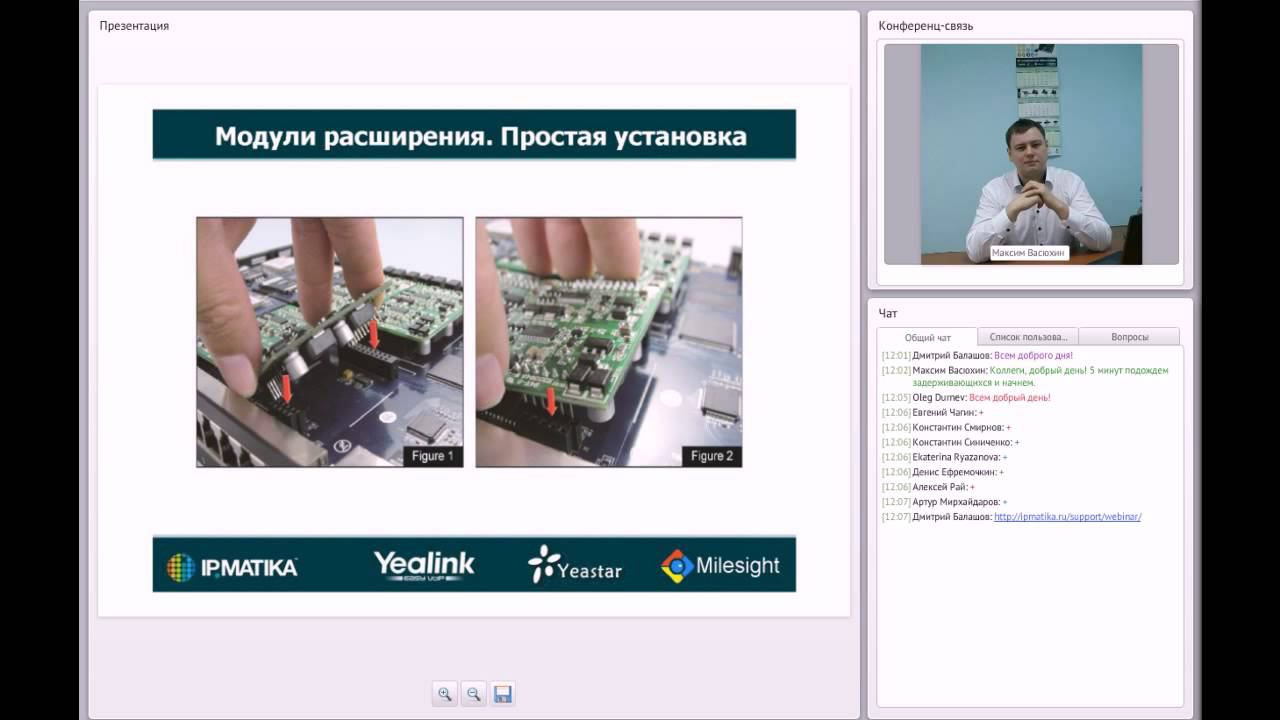
Task: Open the Список пользова... tab
Action: click(1028, 337)
